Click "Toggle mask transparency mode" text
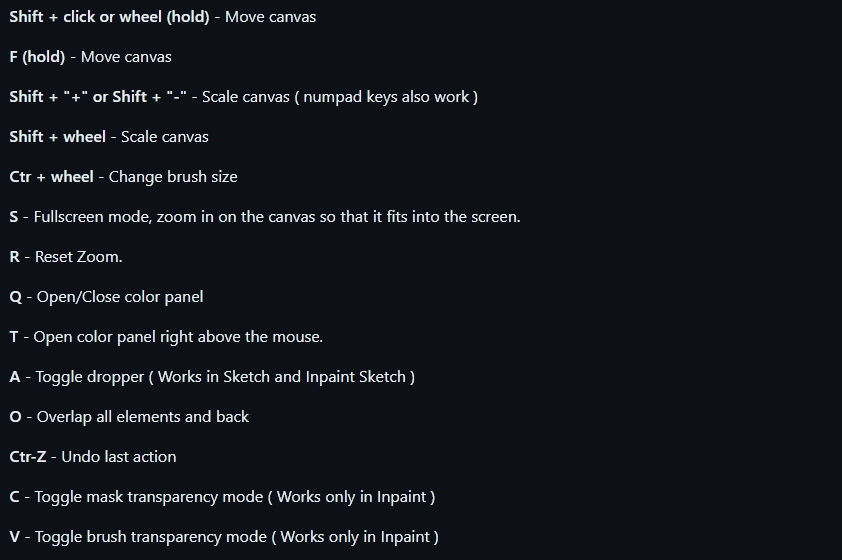Image resolution: width=842 pixels, height=560 pixels. (148, 497)
